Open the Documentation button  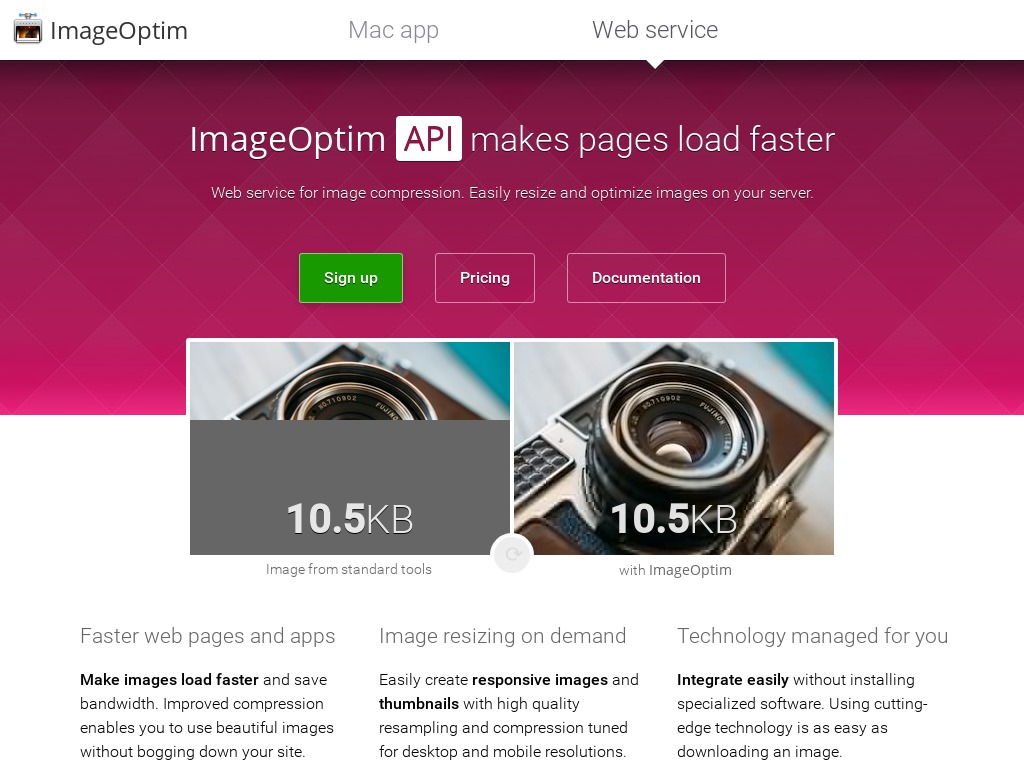(646, 278)
